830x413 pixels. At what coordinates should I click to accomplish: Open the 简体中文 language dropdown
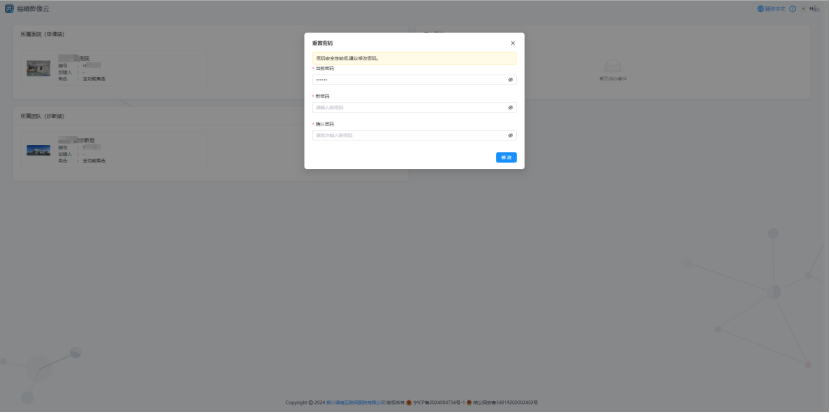coord(774,8)
